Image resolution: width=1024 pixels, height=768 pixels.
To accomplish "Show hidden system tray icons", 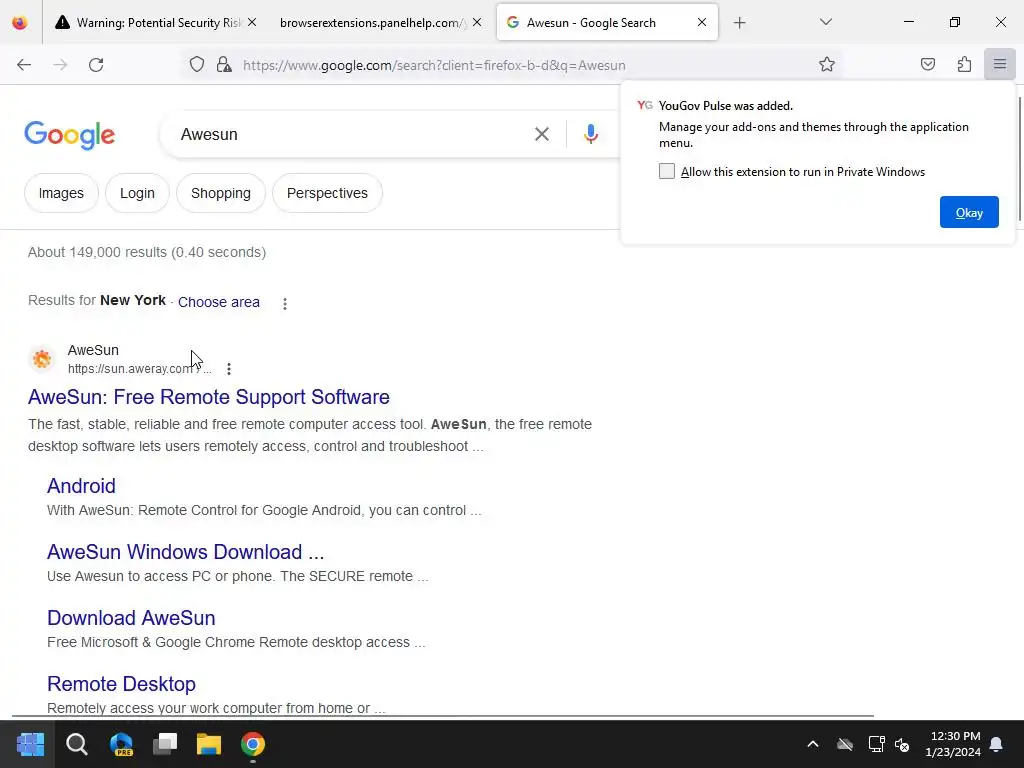I will tap(813, 744).
